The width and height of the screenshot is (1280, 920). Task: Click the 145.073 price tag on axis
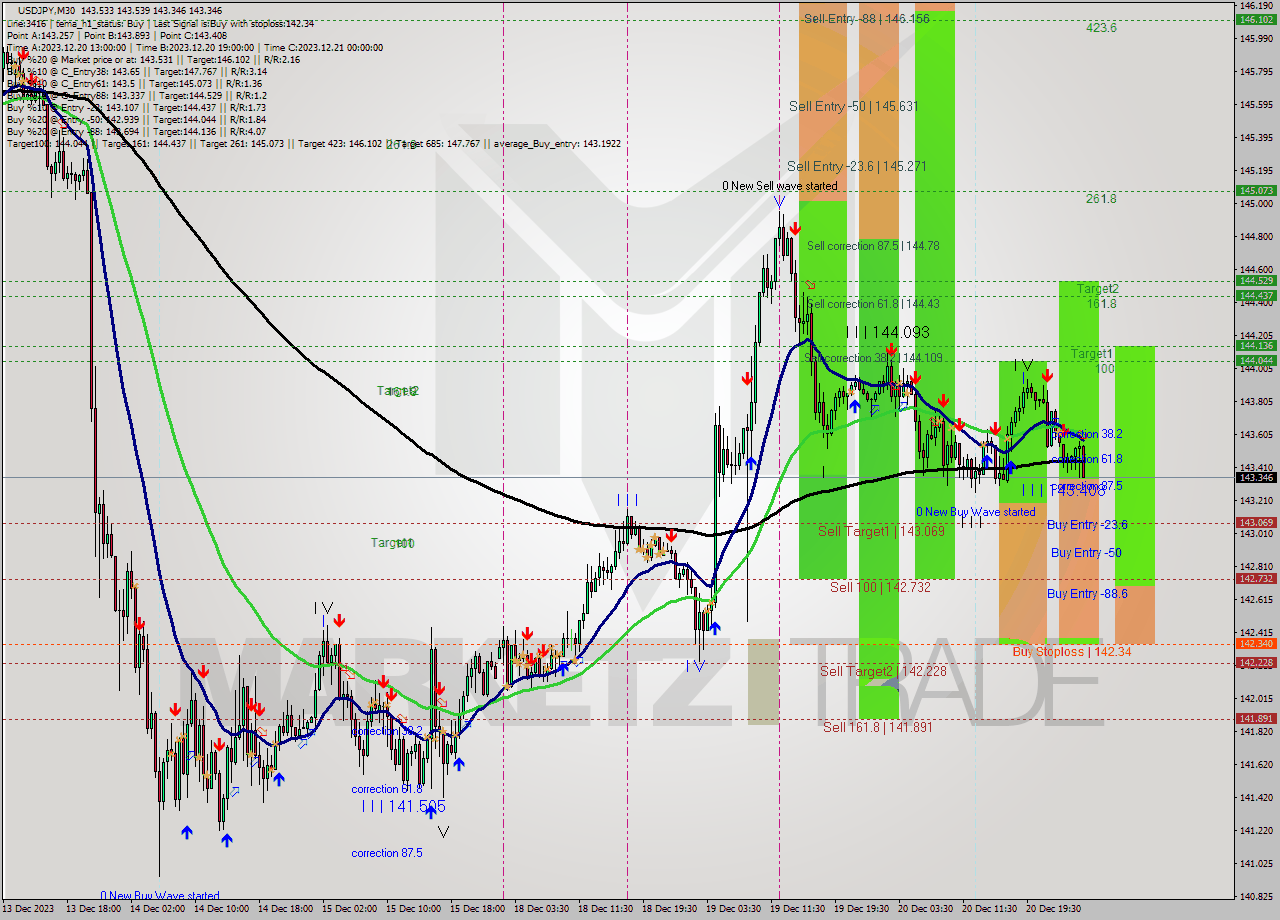click(1256, 190)
